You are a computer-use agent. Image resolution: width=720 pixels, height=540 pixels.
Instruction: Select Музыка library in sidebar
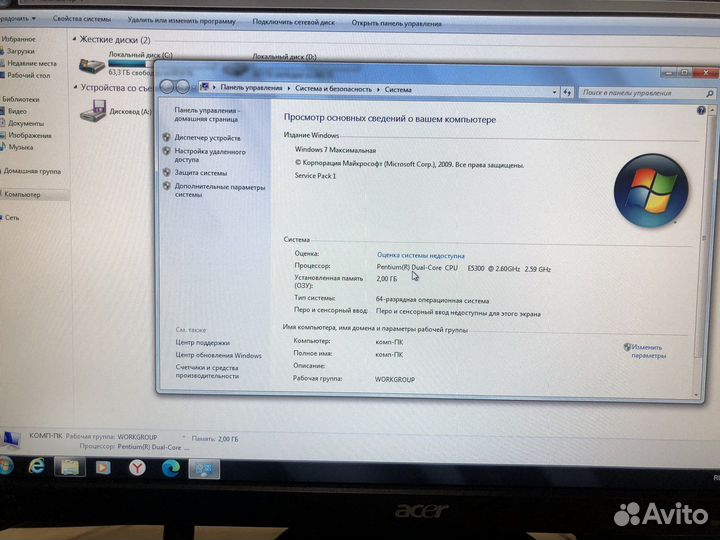[x=21, y=147]
